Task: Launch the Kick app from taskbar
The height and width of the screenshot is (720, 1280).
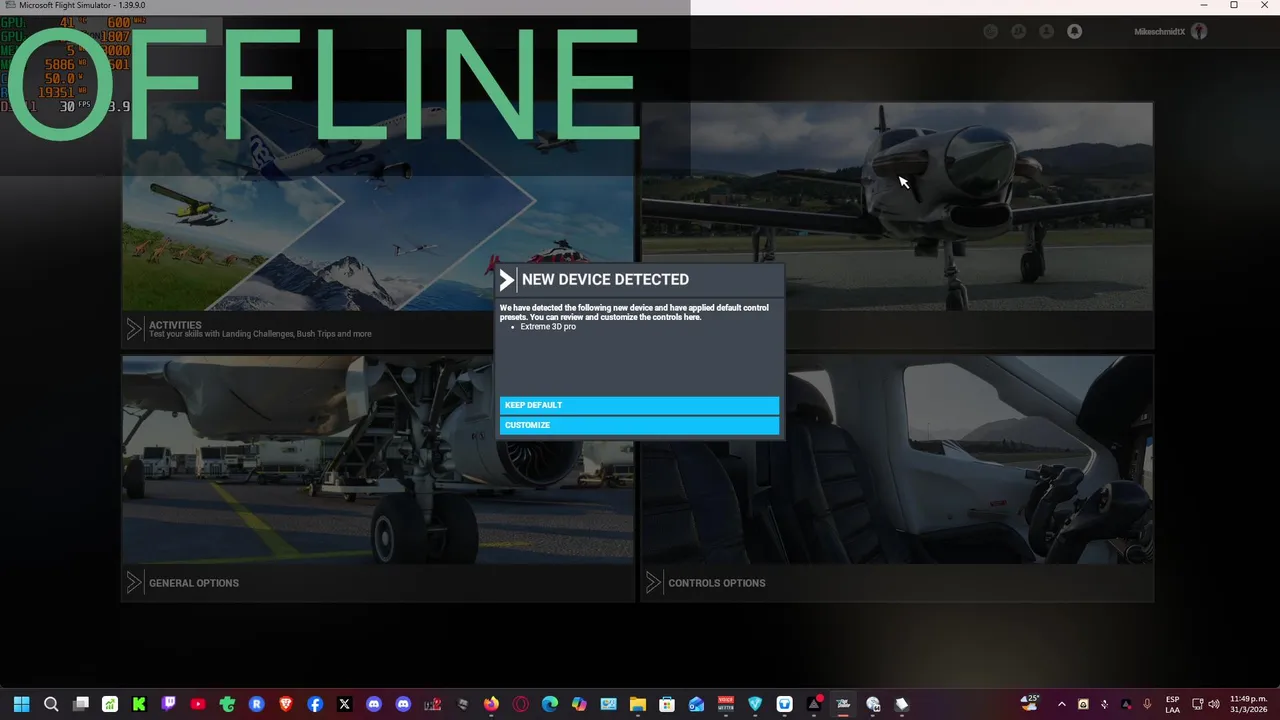Action: tap(139, 704)
